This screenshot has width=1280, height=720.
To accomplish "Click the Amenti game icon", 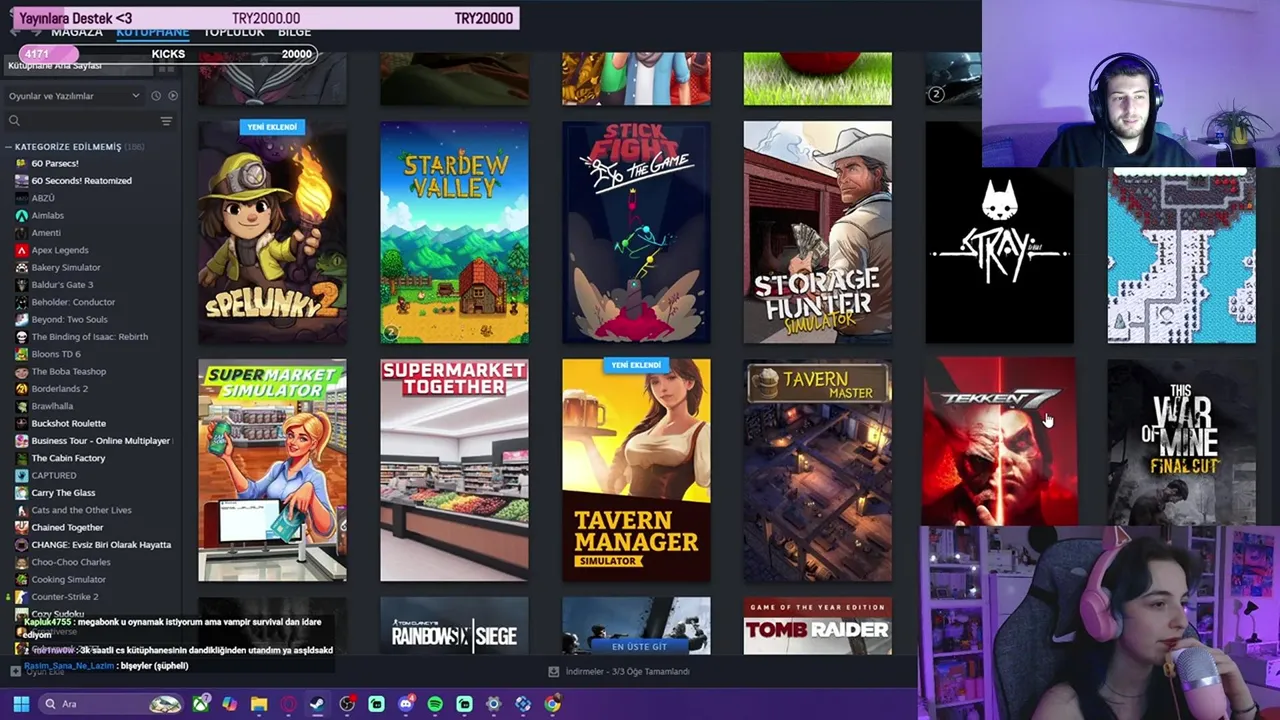I will pos(21,233).
